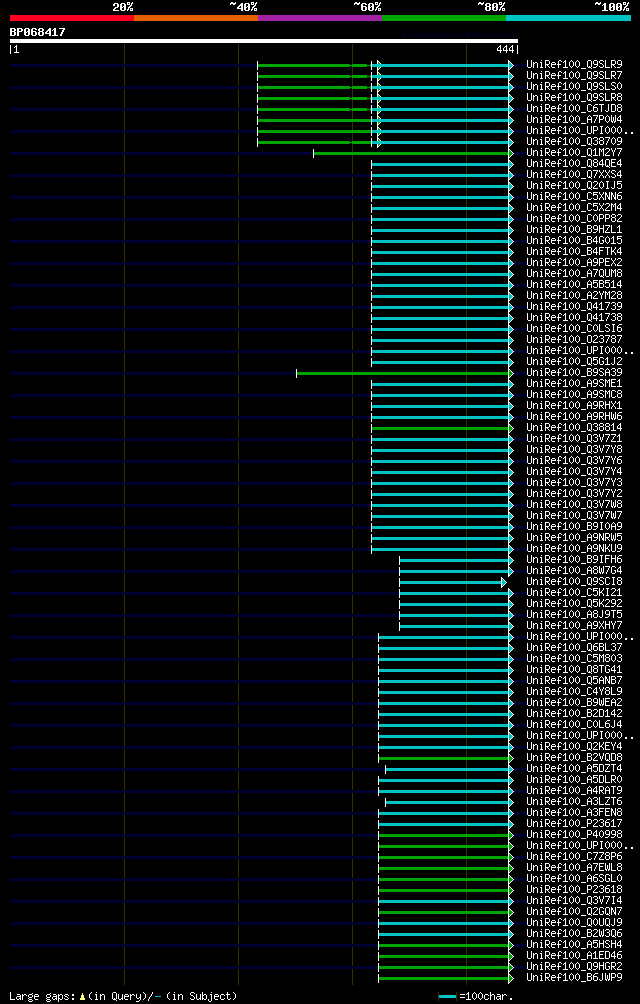The width and height of the screenshot is (640, 1004).
Task: Select hit label UniRef100_C5XNN6
Action: 574,197
